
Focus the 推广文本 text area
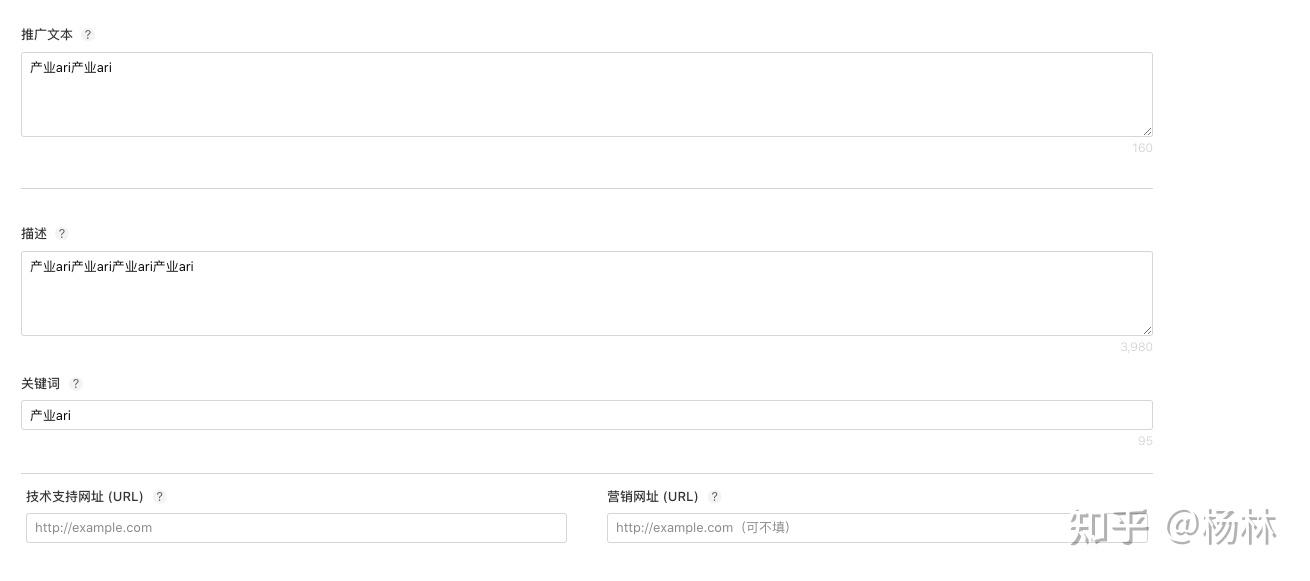(x=586, y=95)
